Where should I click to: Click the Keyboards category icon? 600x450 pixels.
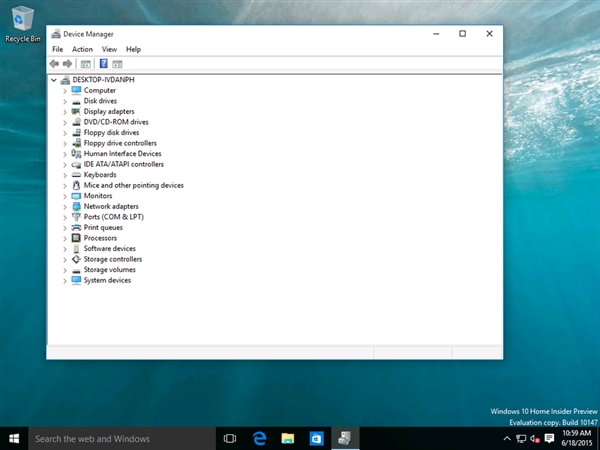pyautogui.click(x=77, y=175)
